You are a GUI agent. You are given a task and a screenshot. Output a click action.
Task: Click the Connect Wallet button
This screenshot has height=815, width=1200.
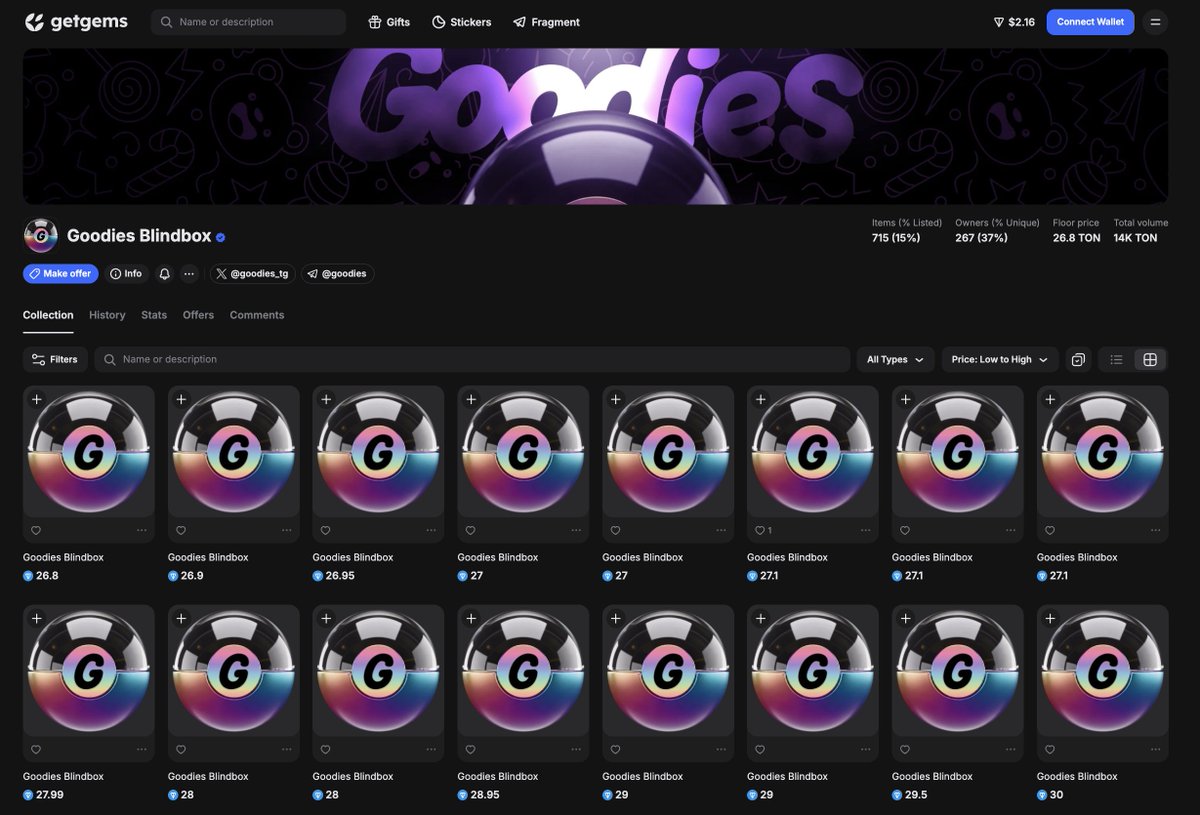coord(1090,22)
